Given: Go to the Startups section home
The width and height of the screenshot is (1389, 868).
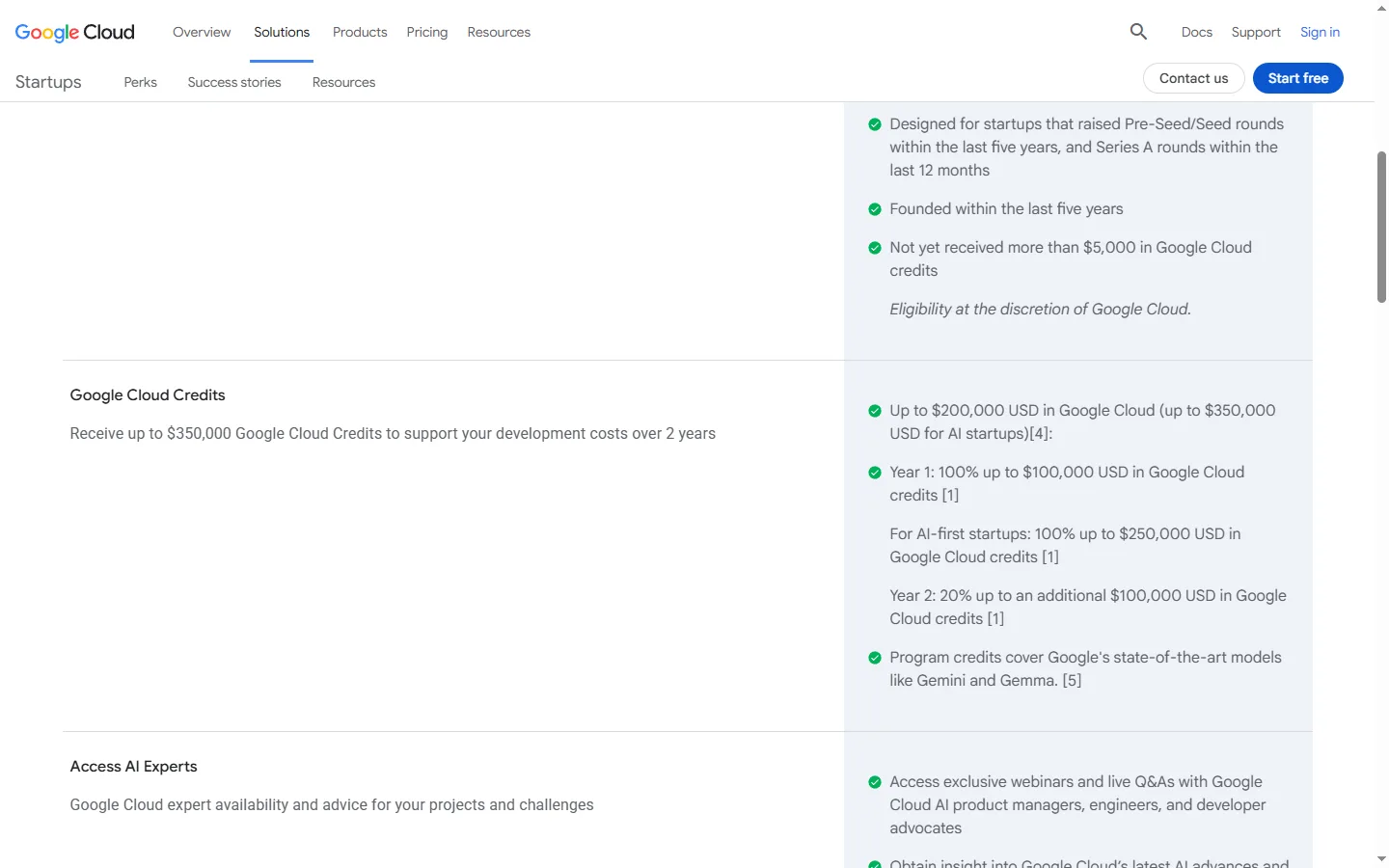Looking at the screenshot, I should click(48, 82).
